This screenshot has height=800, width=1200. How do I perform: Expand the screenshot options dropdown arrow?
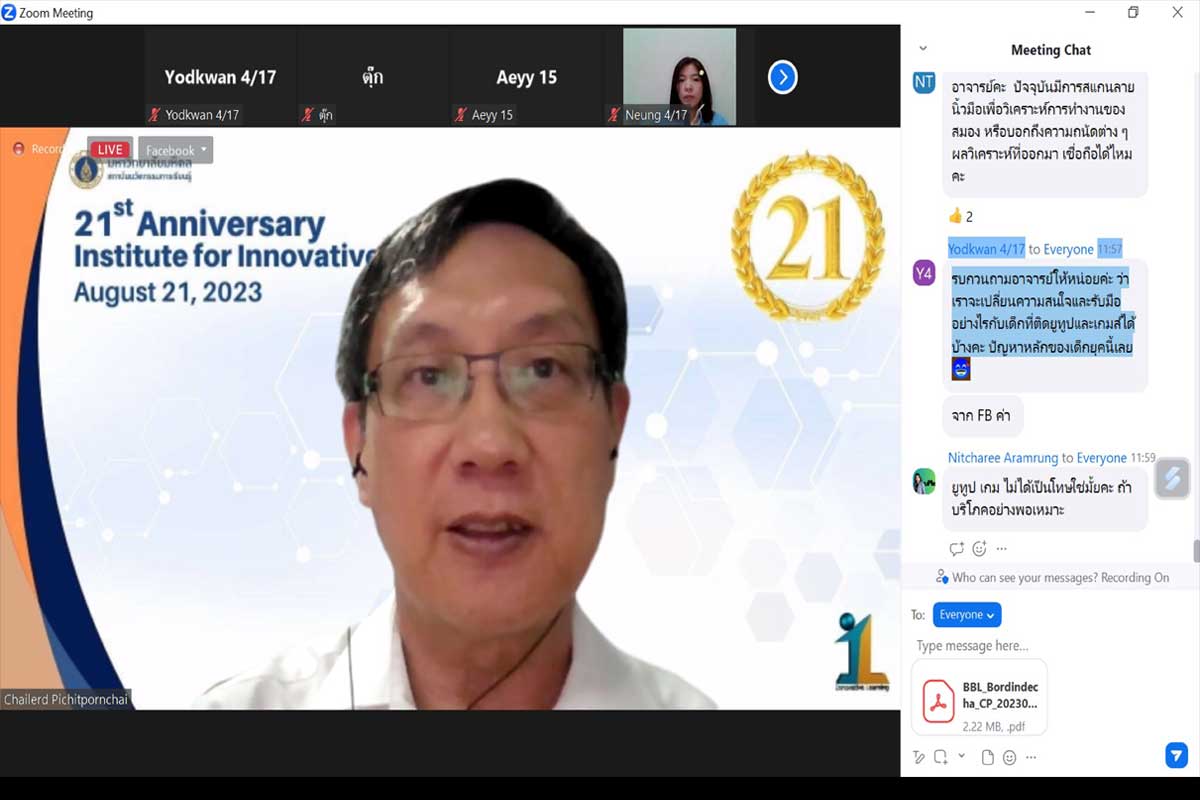[961, 756]
